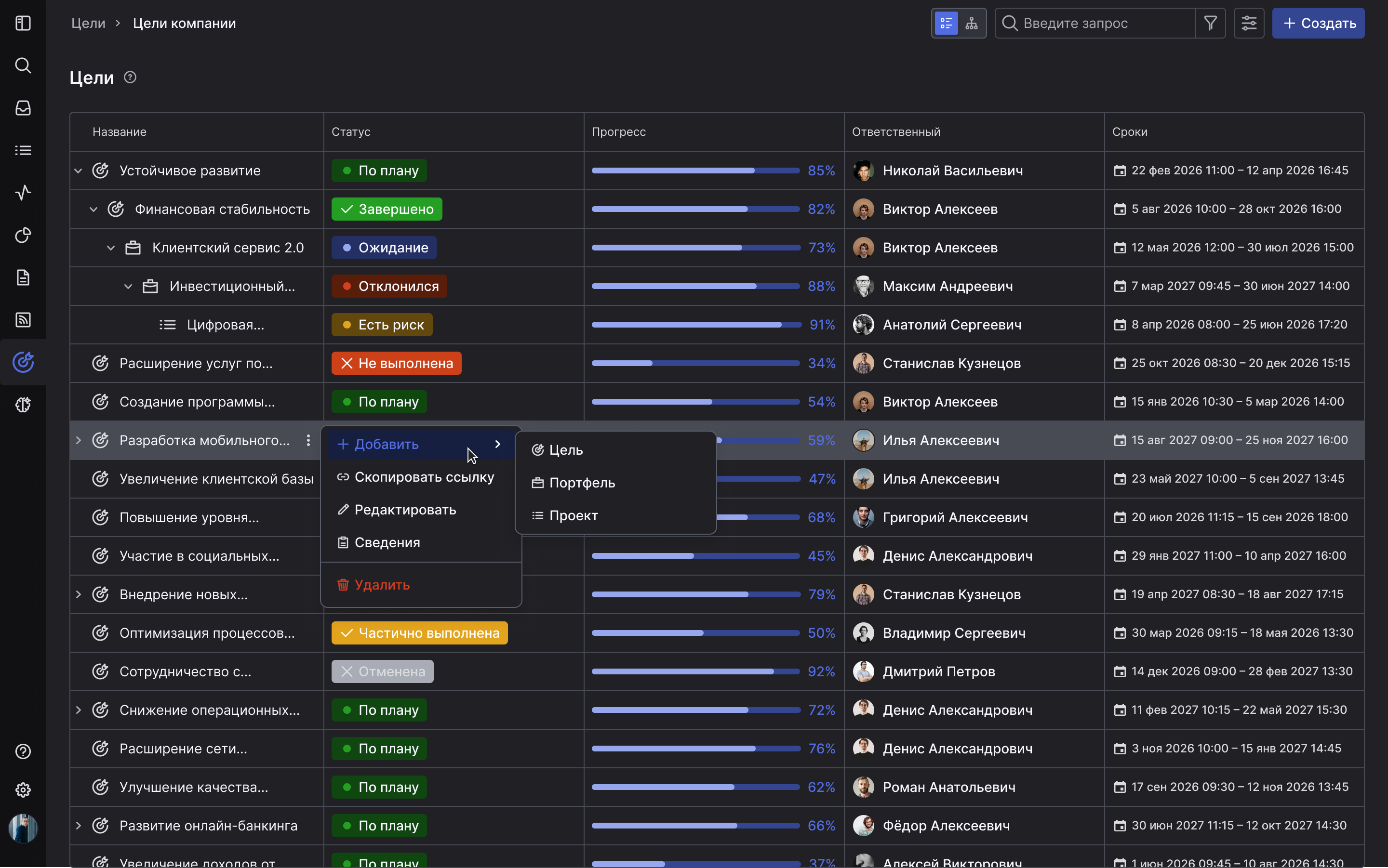Open the inbox icon in sidebar

coord(23,108)
